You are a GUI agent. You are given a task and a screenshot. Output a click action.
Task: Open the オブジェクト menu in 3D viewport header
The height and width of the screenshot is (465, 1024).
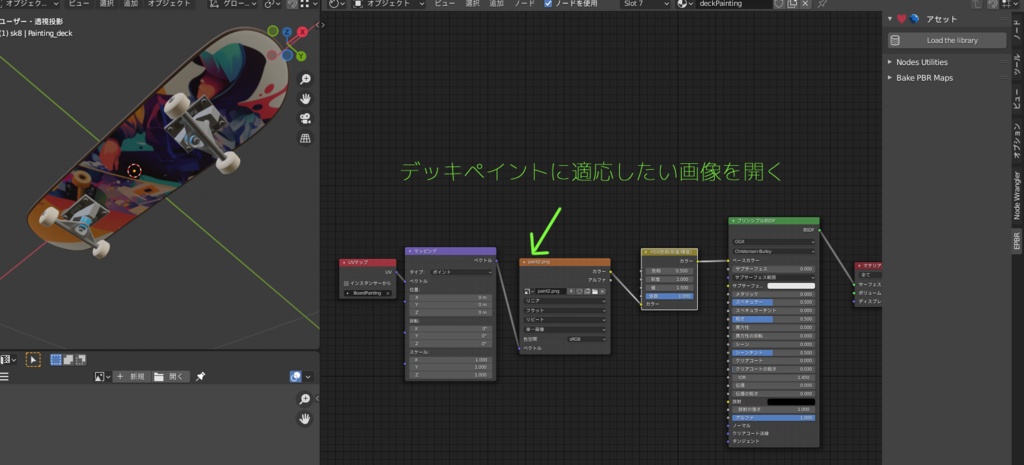click(168, 3)
